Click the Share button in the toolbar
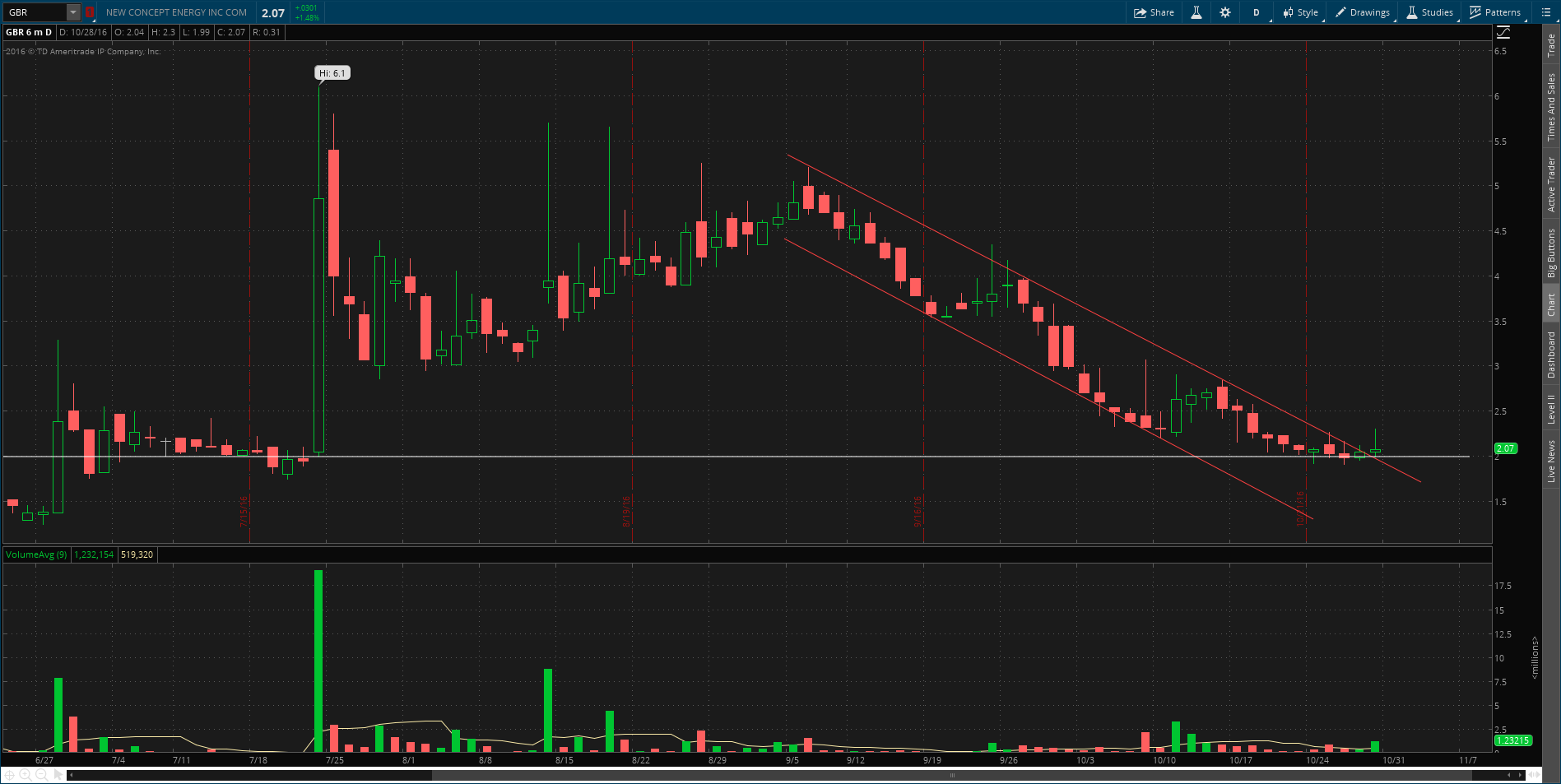Image resolution: width=1561 pixels, height=784 pixels. (x=1154, y=12)
